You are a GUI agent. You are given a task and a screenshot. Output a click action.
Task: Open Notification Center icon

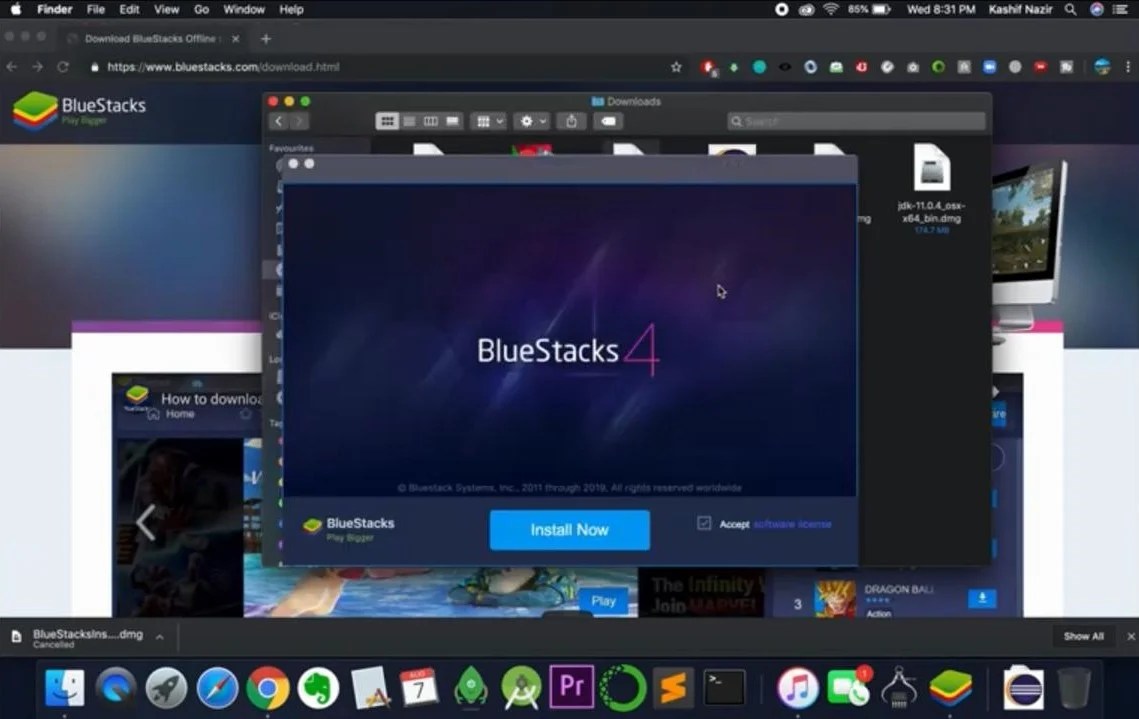click(1122, 9)
